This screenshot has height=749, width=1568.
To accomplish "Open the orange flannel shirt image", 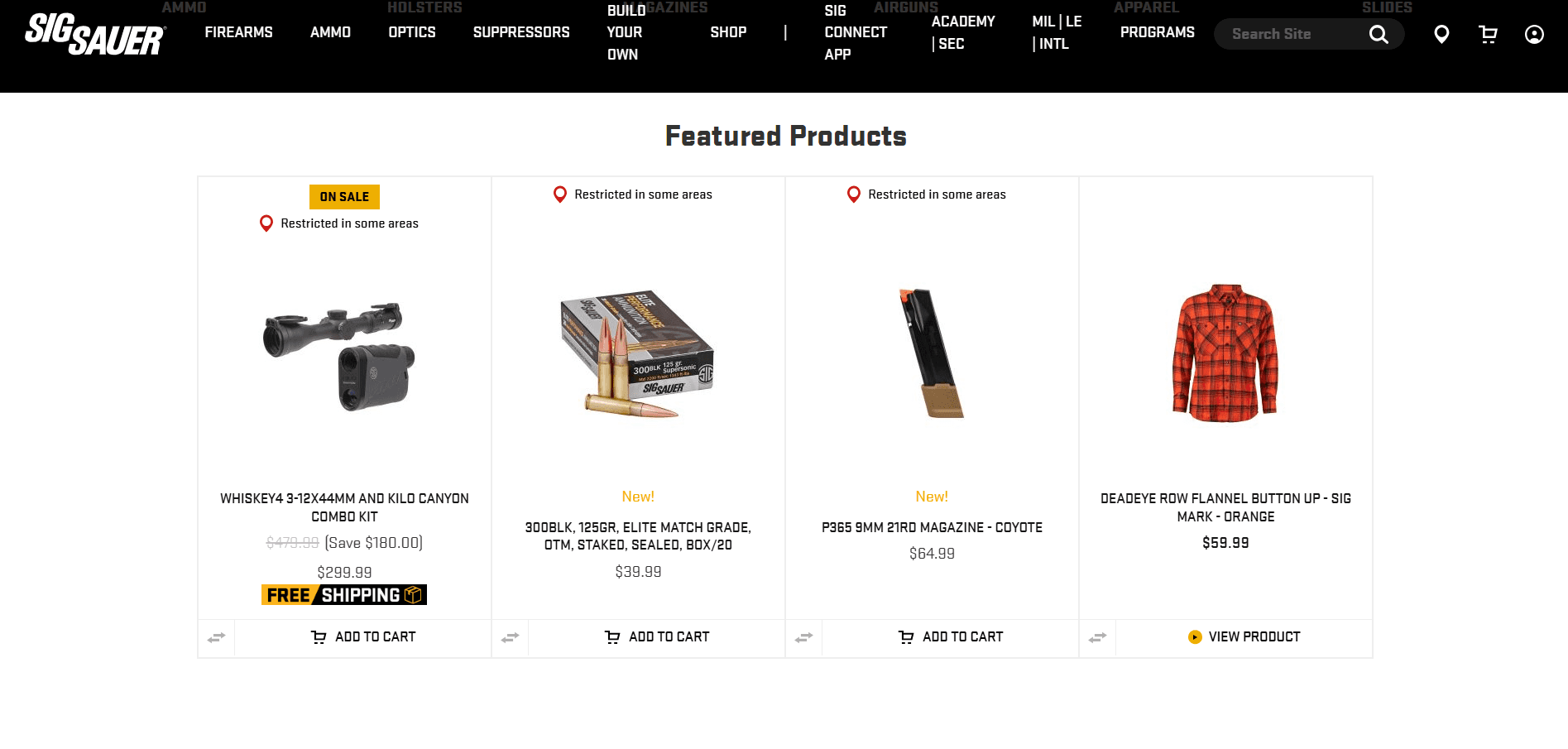I will tap(1225, 353).
